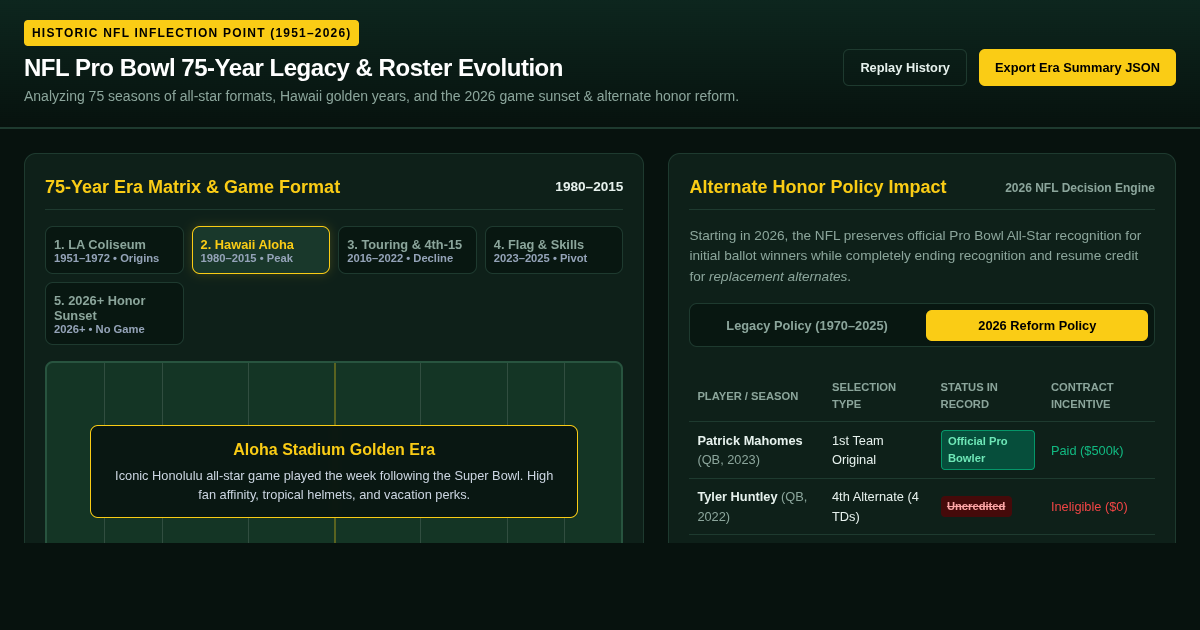This screenshot has width=1200, height=630.
Task: Click the 75-Year Era Matrix & Game Format heading
Action: tap(193, 187)
